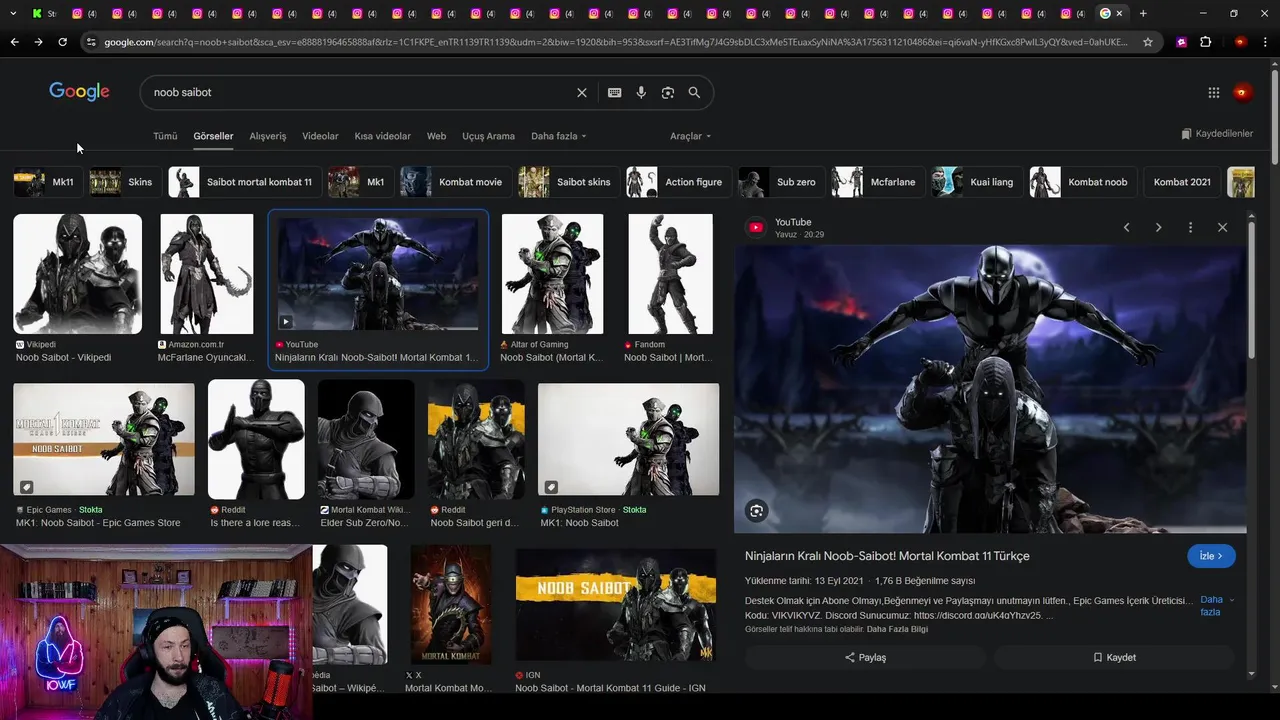Open the IGN Mortal Kombat 11 Guide image
This screenshot has height=720, width=1280.
tap(615, 606)
